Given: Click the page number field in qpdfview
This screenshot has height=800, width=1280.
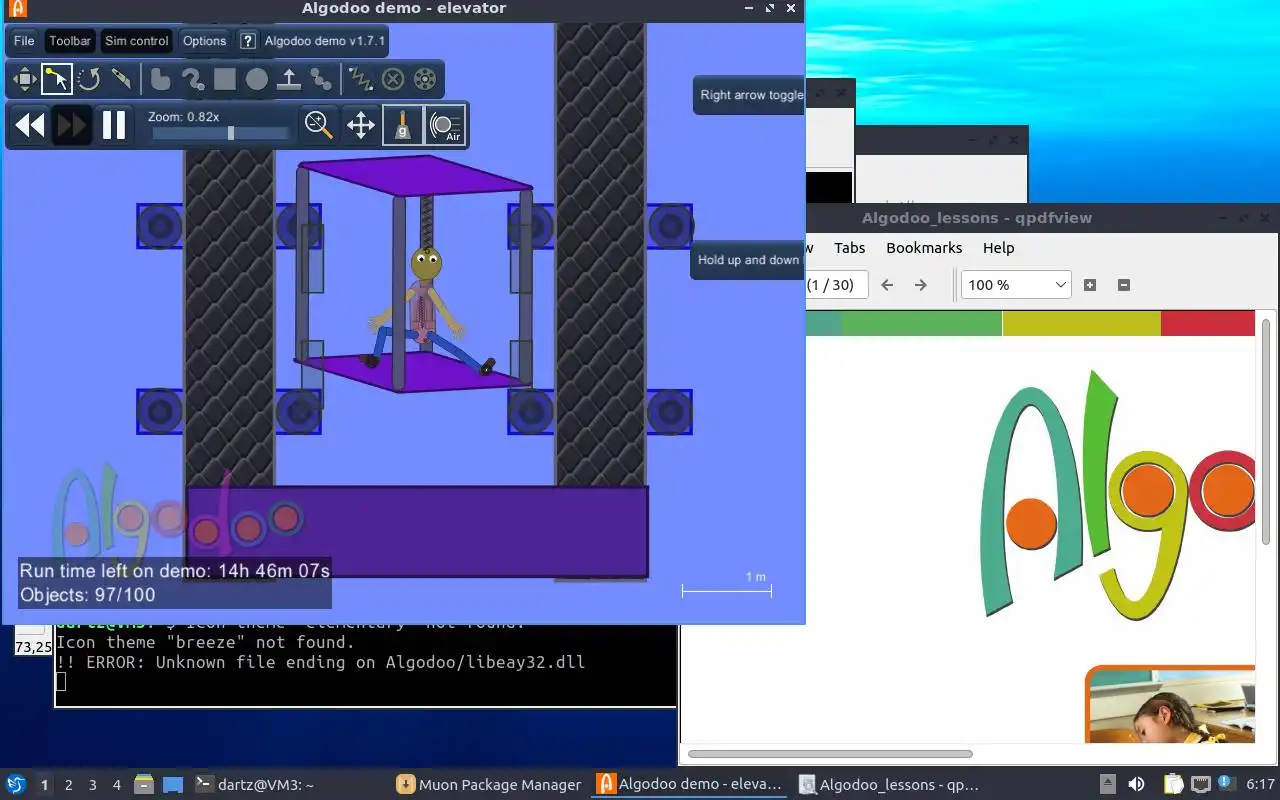Looking at the screenshot, I should (x=836, y=285).
